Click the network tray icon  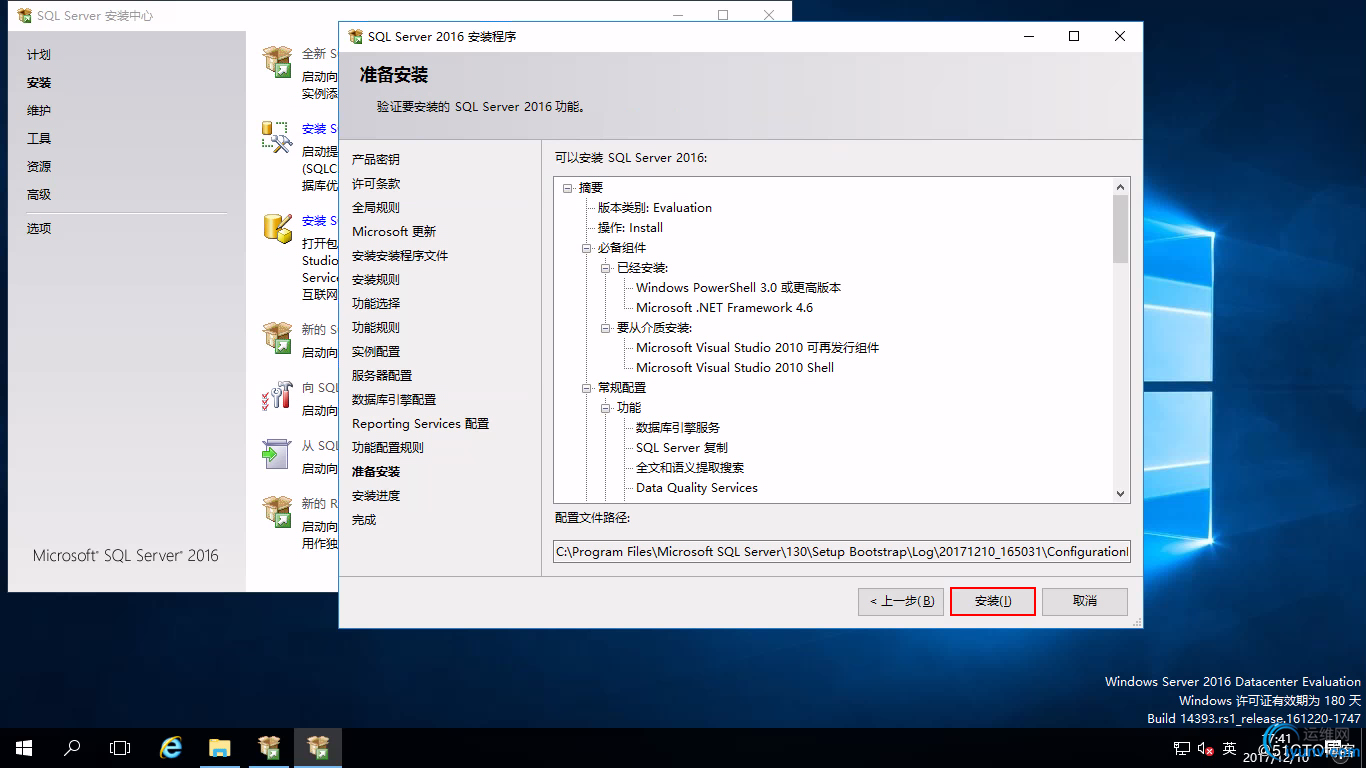point(1181,749)
